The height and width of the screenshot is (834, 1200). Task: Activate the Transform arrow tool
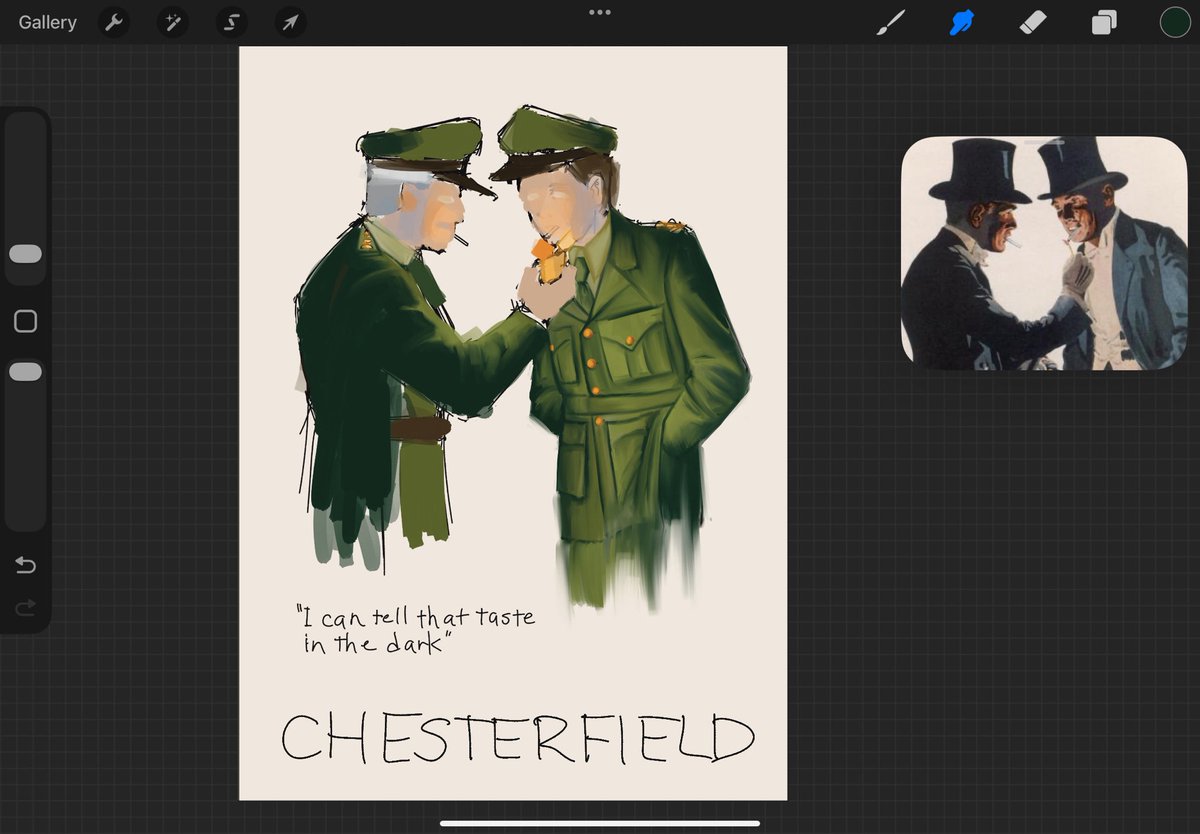[290, 22]
